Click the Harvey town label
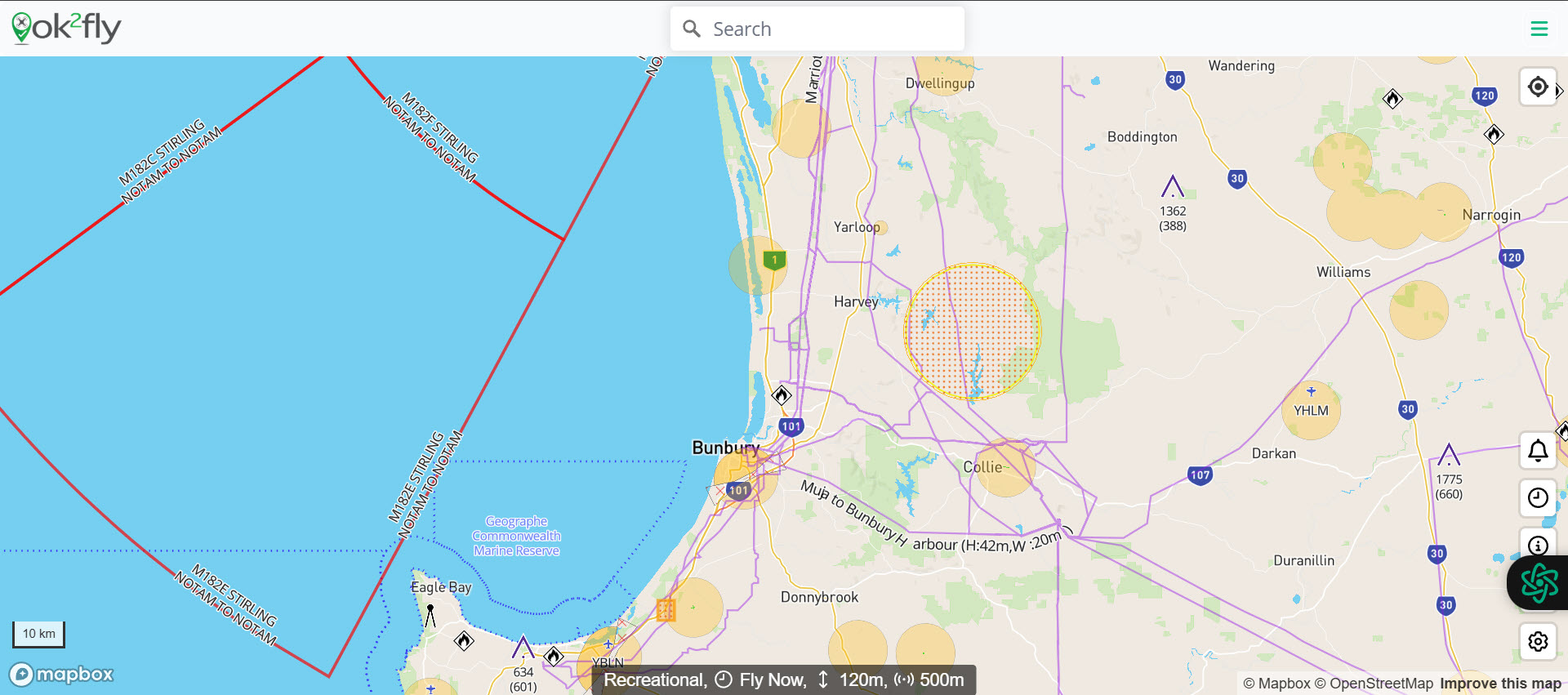Image resolution: width=1568 pixels, height=695 pixels. point(856,302)
